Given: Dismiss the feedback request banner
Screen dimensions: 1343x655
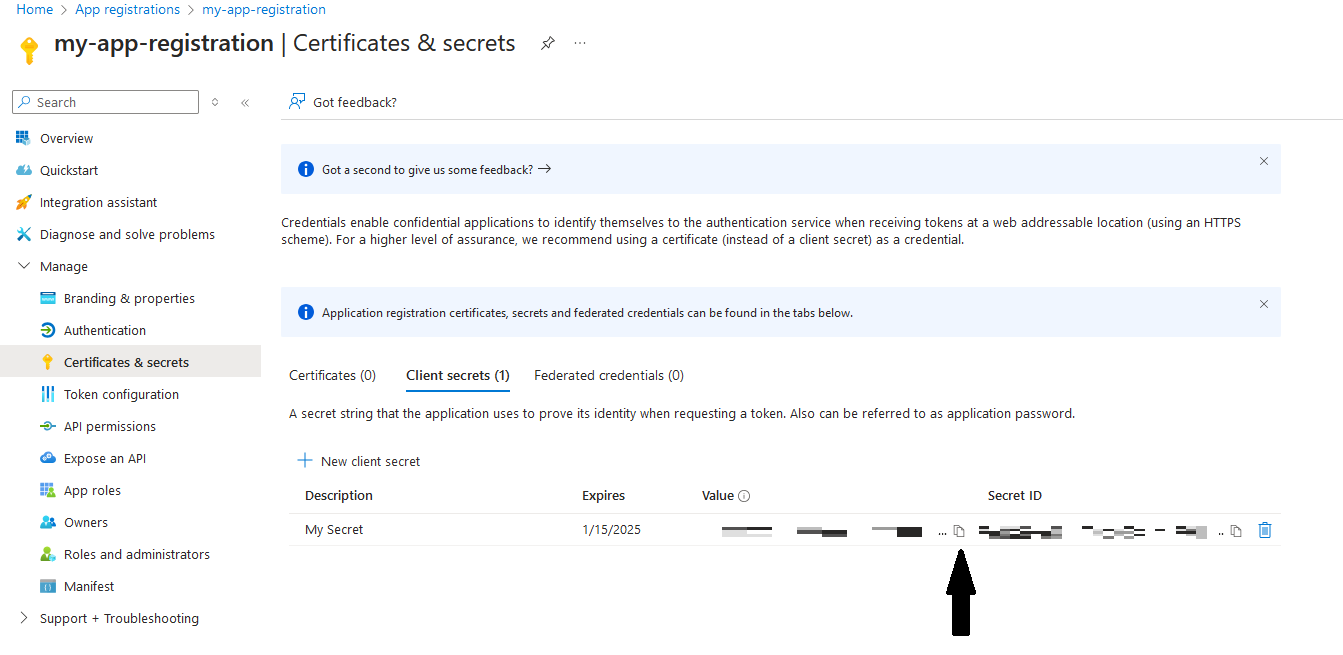Looking at the screenshot, I should click(1264, 161).
